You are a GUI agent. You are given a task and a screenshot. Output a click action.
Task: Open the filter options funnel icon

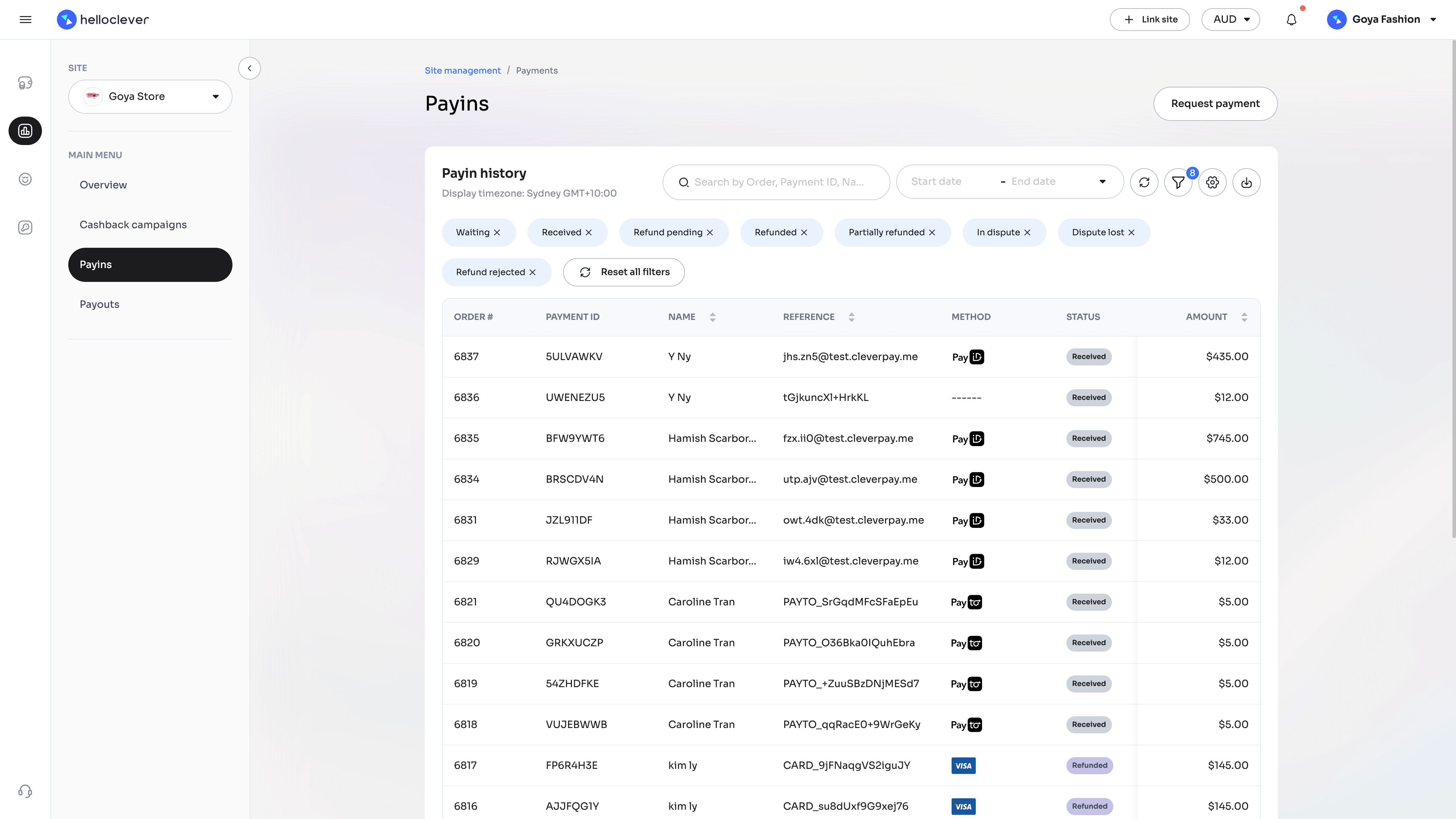pyautogui.click(x=1178, y=183)
